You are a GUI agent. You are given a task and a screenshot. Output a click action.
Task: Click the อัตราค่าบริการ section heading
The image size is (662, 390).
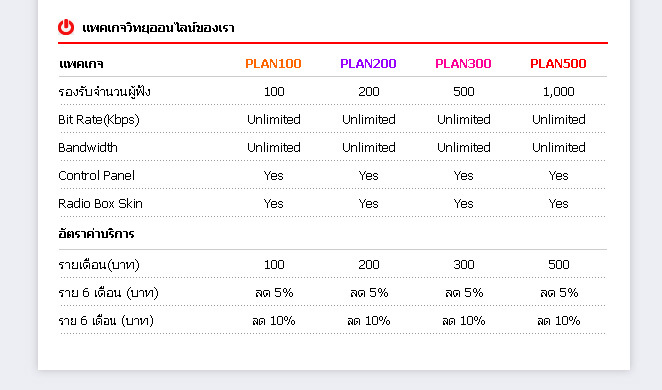pyautogui.click(x=96, y=233)
